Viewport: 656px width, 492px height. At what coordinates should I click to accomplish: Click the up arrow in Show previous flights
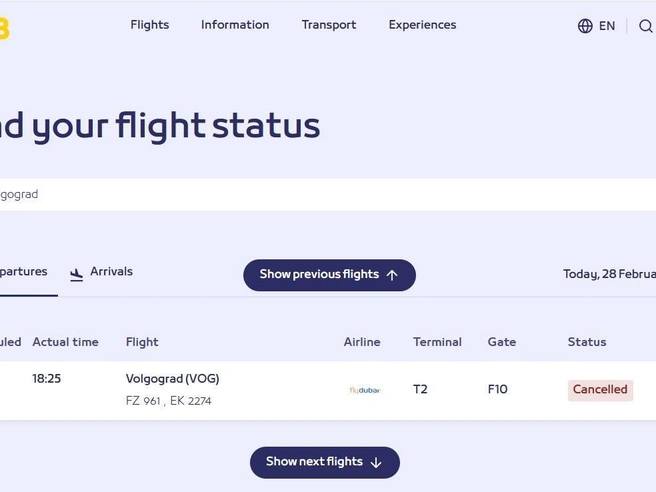392,275
